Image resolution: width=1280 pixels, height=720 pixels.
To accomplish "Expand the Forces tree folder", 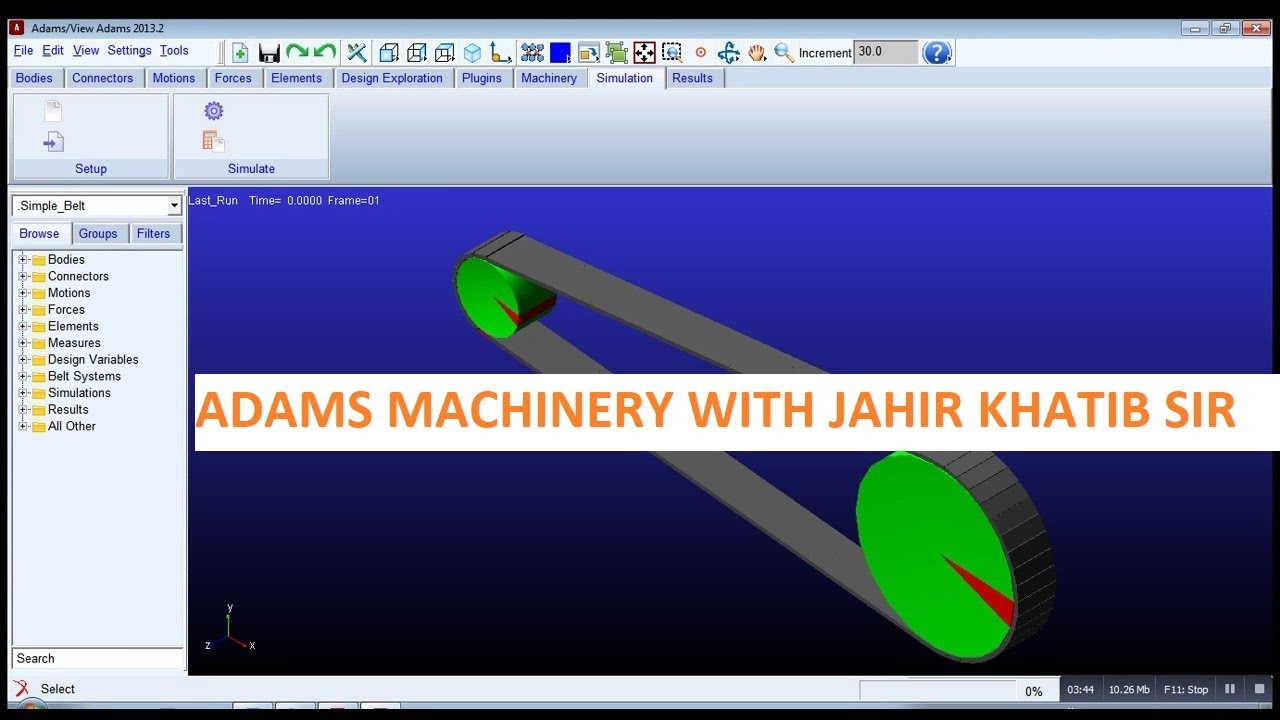I will tap(23, 309).
